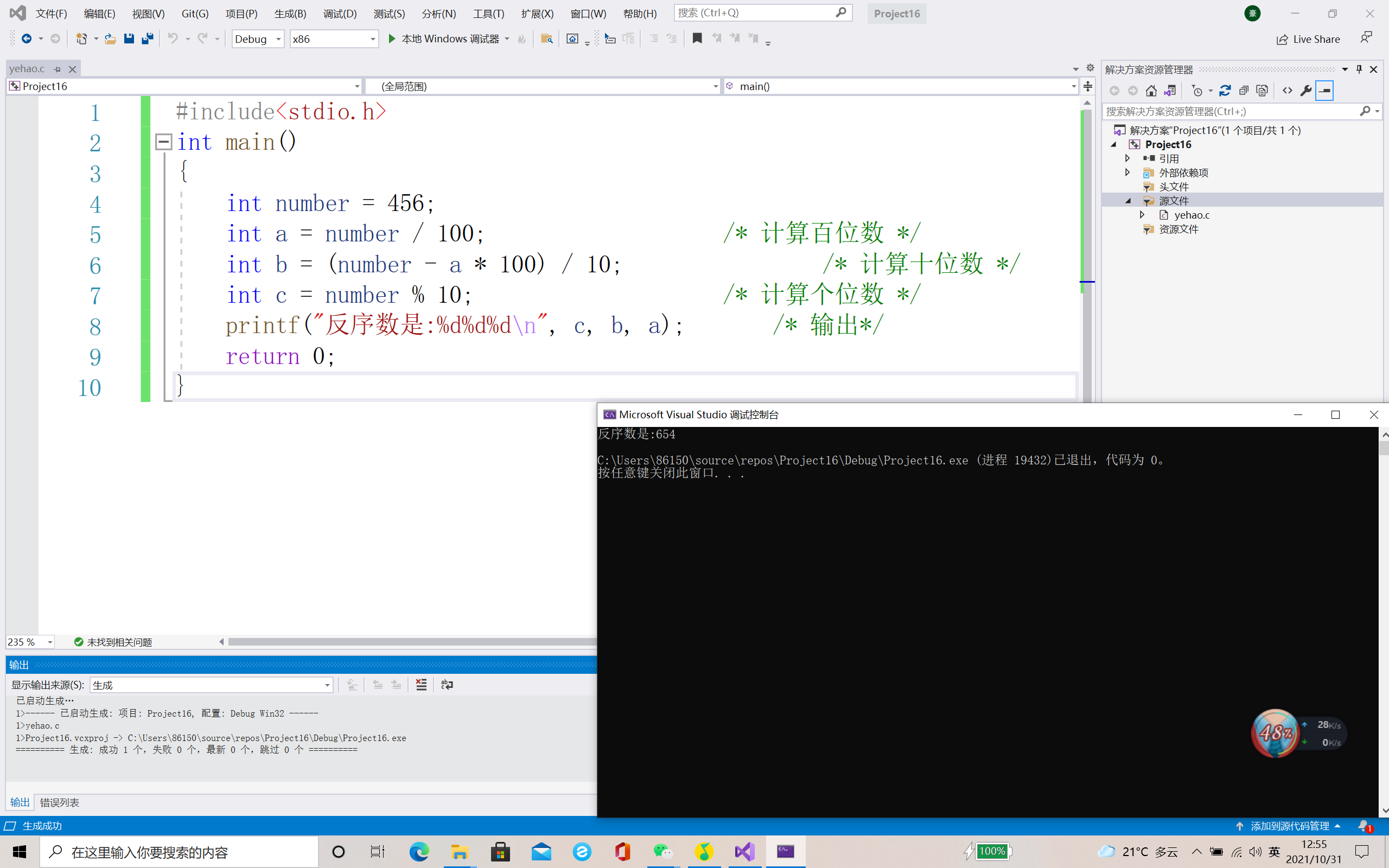Open the Debug configuration dropdown
Viewport: 1389px width, 868px height.
(x=278, y=39)
